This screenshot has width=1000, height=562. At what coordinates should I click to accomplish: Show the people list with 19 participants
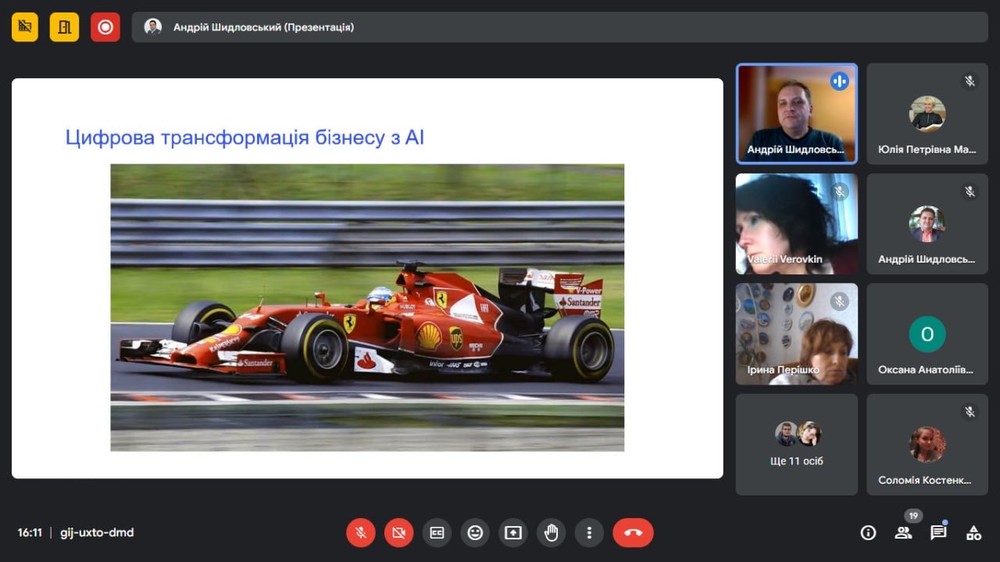(903, 533)
